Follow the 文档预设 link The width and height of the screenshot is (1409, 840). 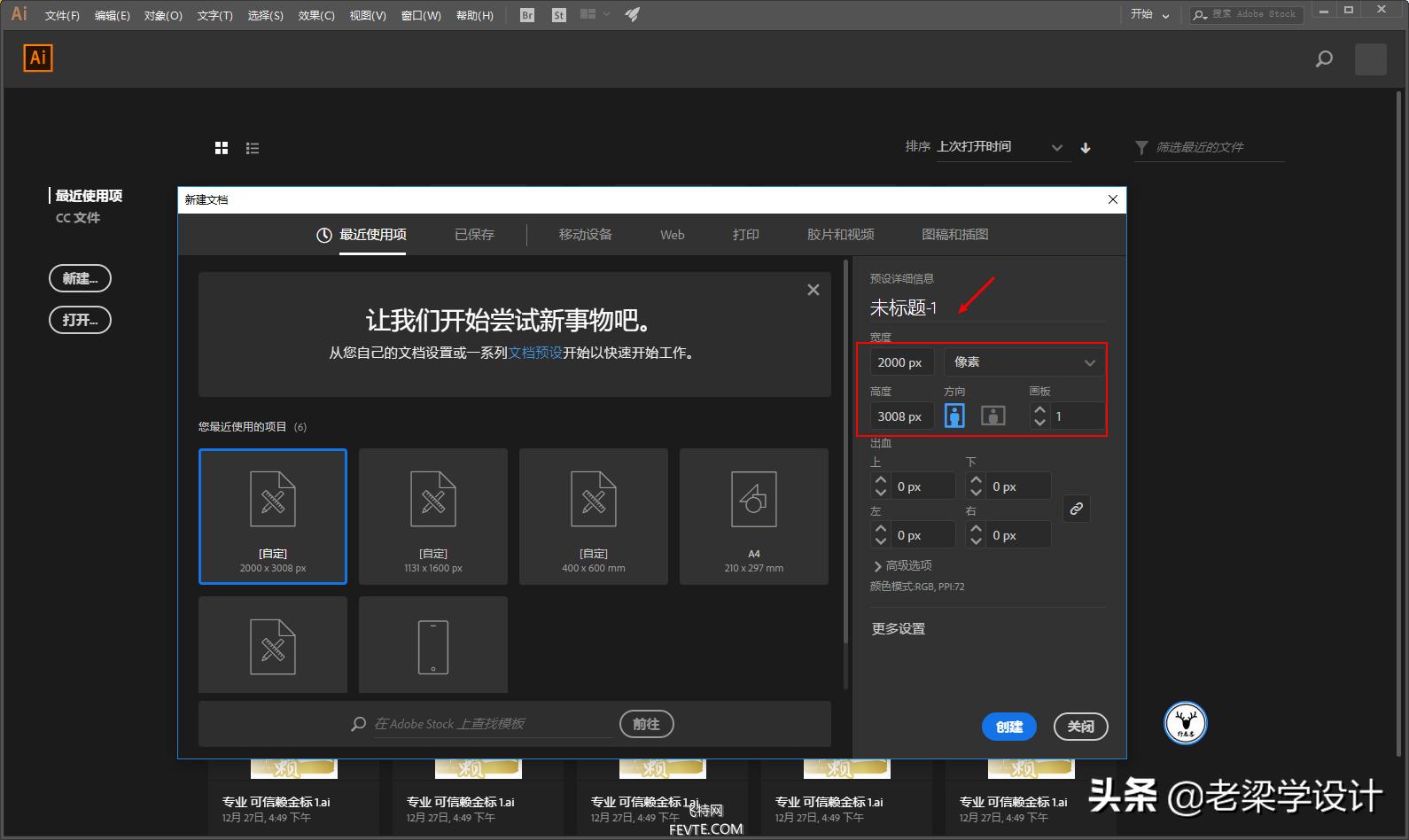[x=535, y=353]
